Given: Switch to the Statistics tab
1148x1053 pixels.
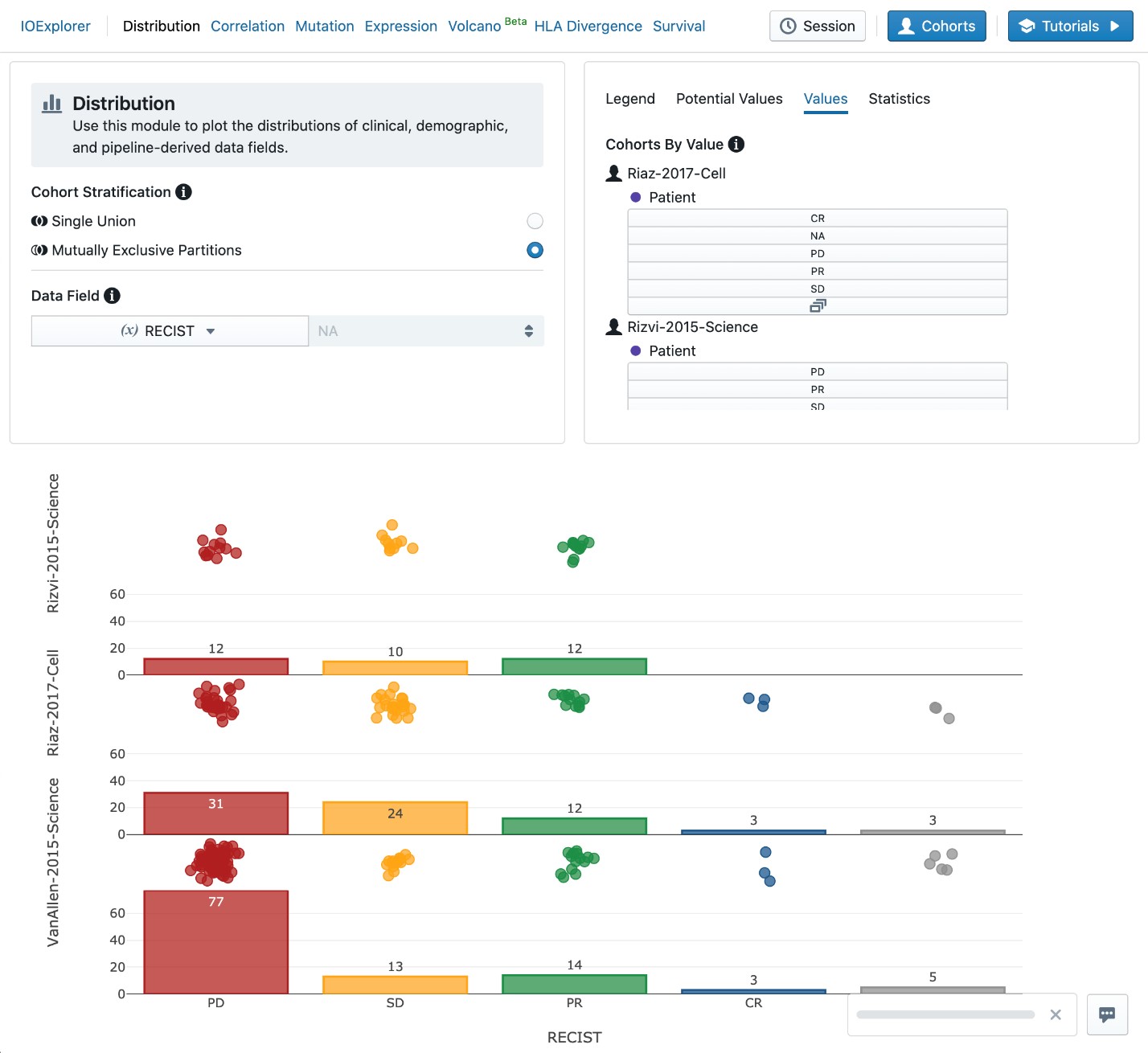Looking at the screenshot, I should click(x=899, y=99).
